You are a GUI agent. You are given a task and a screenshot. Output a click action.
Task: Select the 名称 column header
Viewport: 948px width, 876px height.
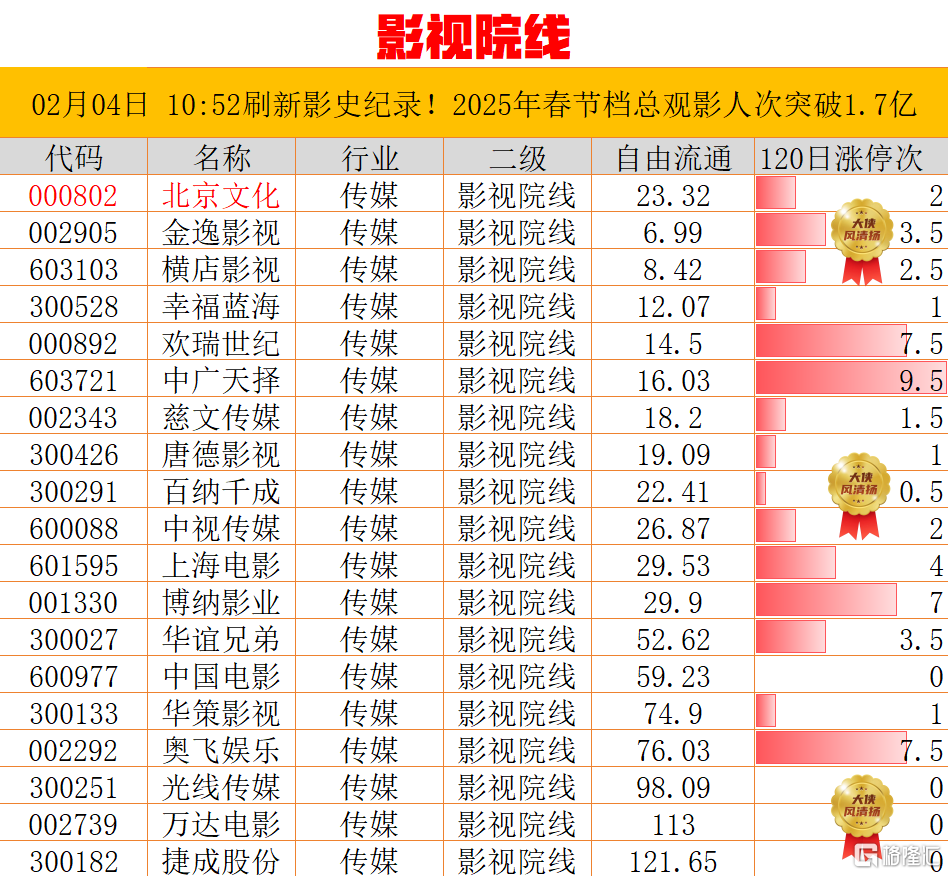pyautogui.click(x=222, y=158)
